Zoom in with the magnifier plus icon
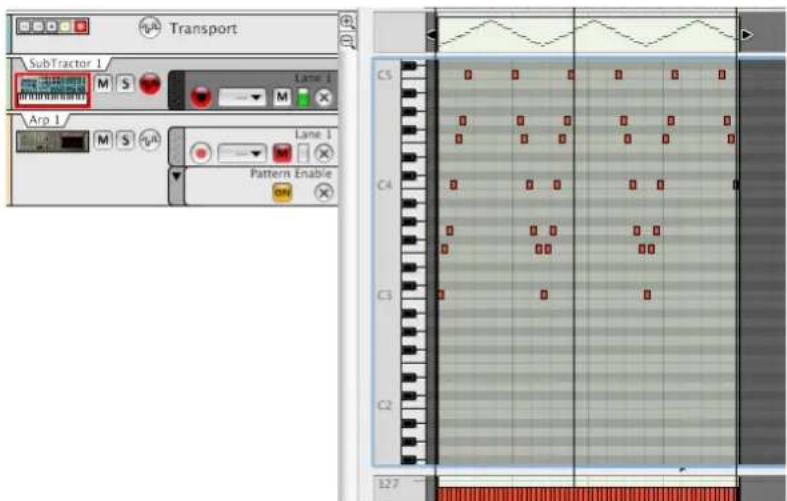This screenshot has height=501, width=787. (347, 22)
